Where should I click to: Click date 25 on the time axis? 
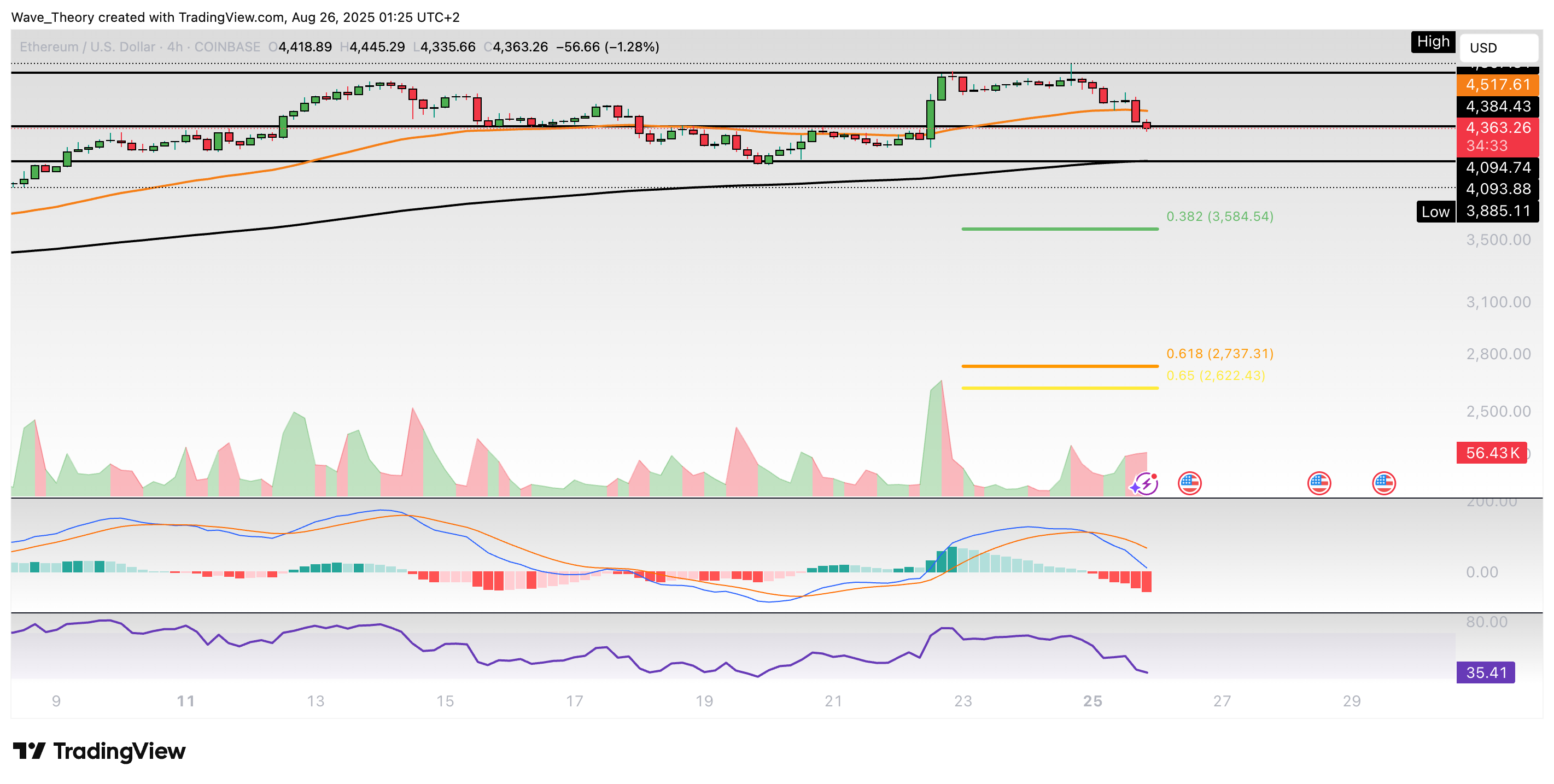click(1092, 701)
